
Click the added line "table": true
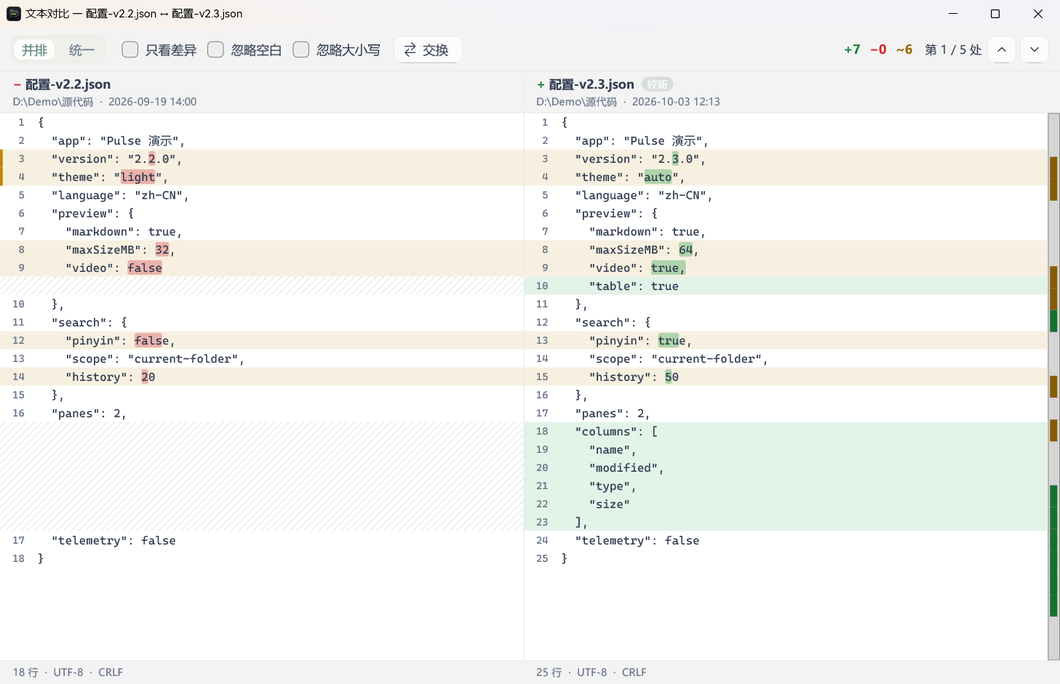(786, 286)
